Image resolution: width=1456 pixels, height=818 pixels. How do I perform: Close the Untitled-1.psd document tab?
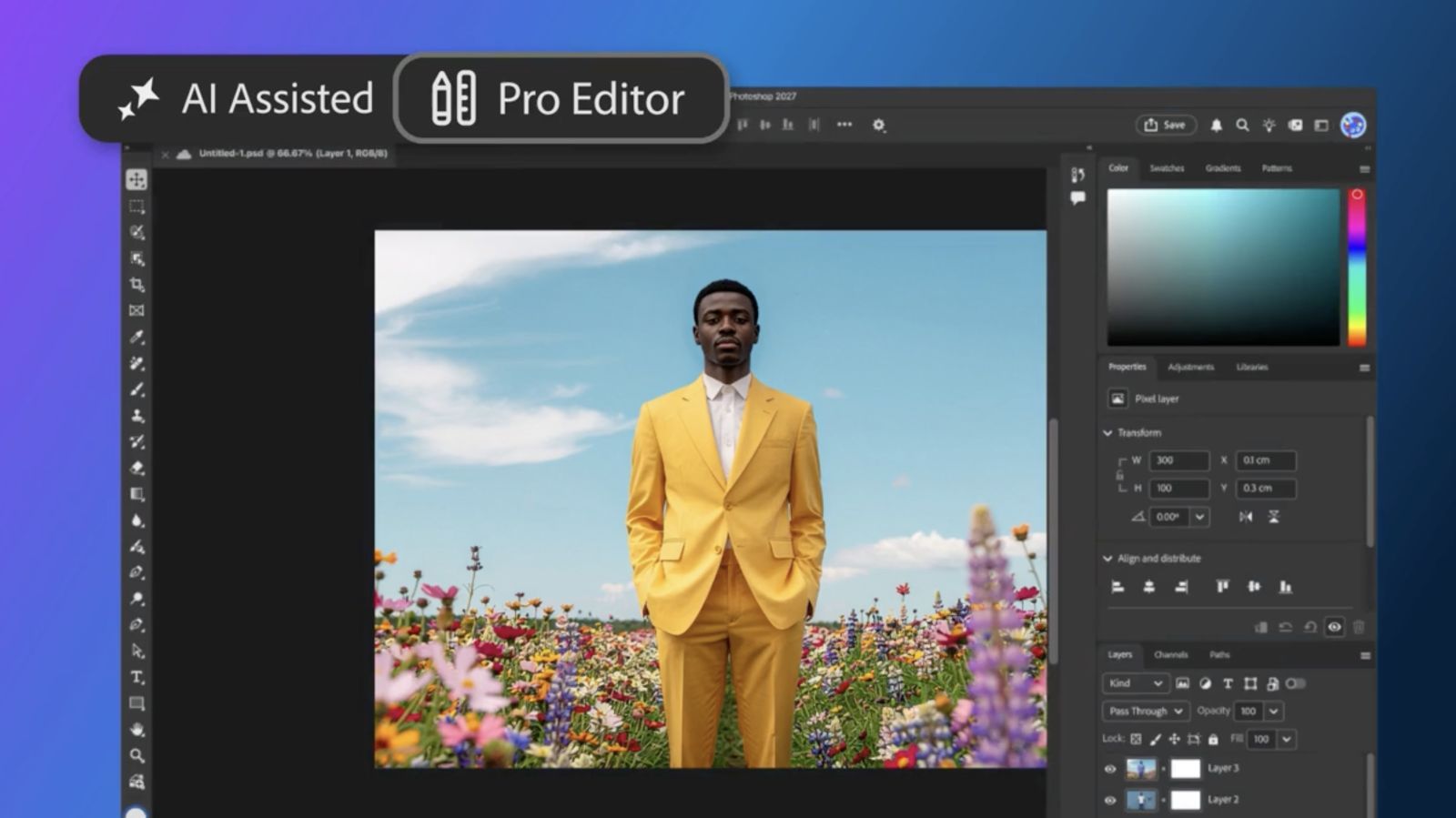point(165,155)
